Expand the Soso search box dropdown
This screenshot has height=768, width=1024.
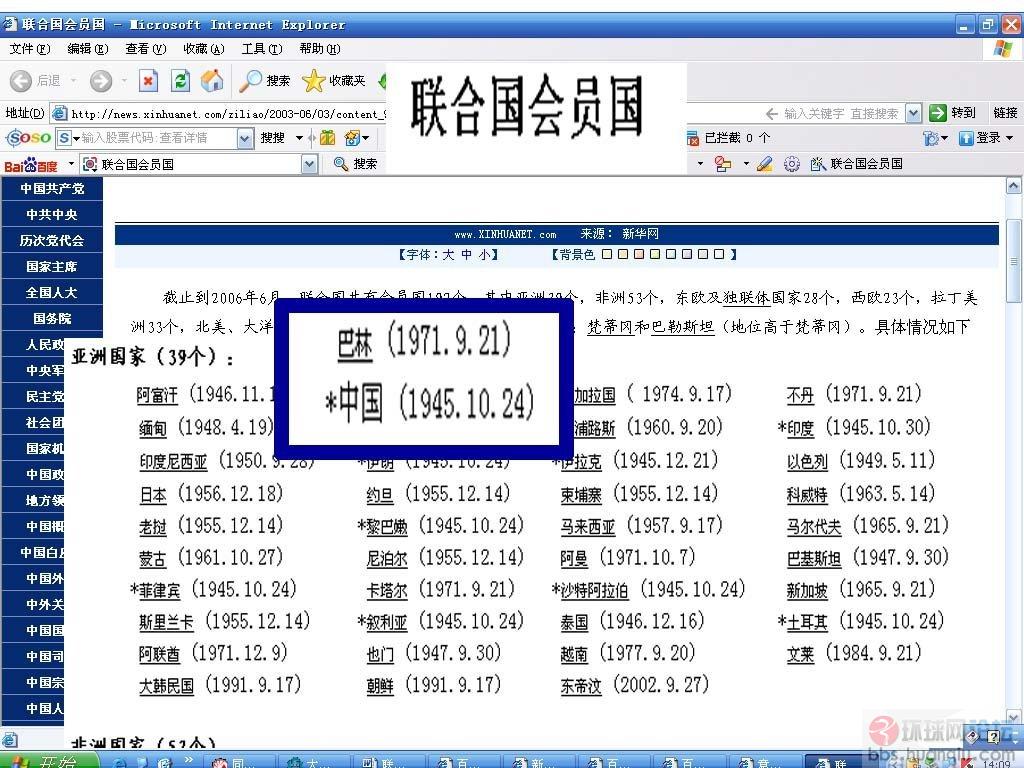pyautogui.click(x=245, y=138)
